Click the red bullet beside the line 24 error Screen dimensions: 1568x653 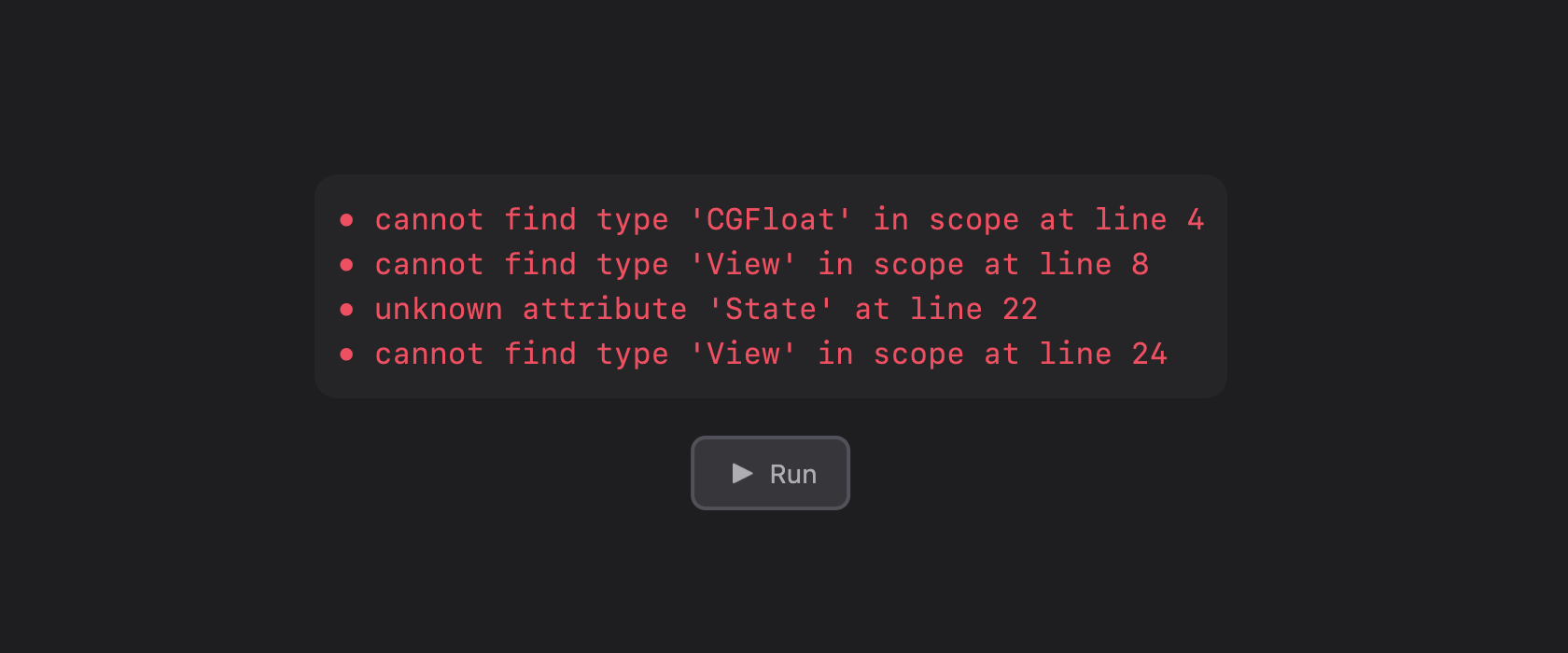tap(346, 354)
